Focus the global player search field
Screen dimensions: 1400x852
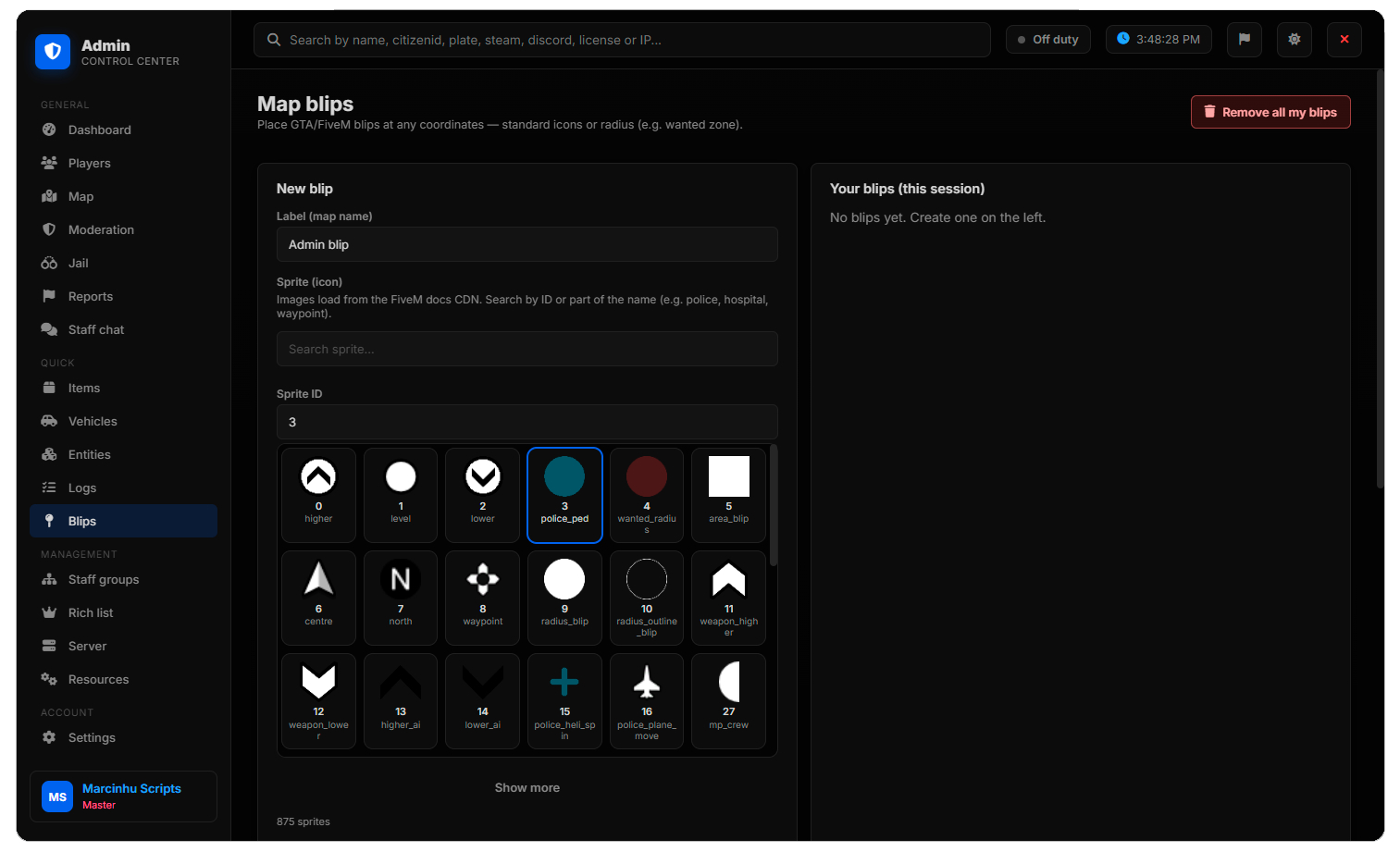pos(622,40)
